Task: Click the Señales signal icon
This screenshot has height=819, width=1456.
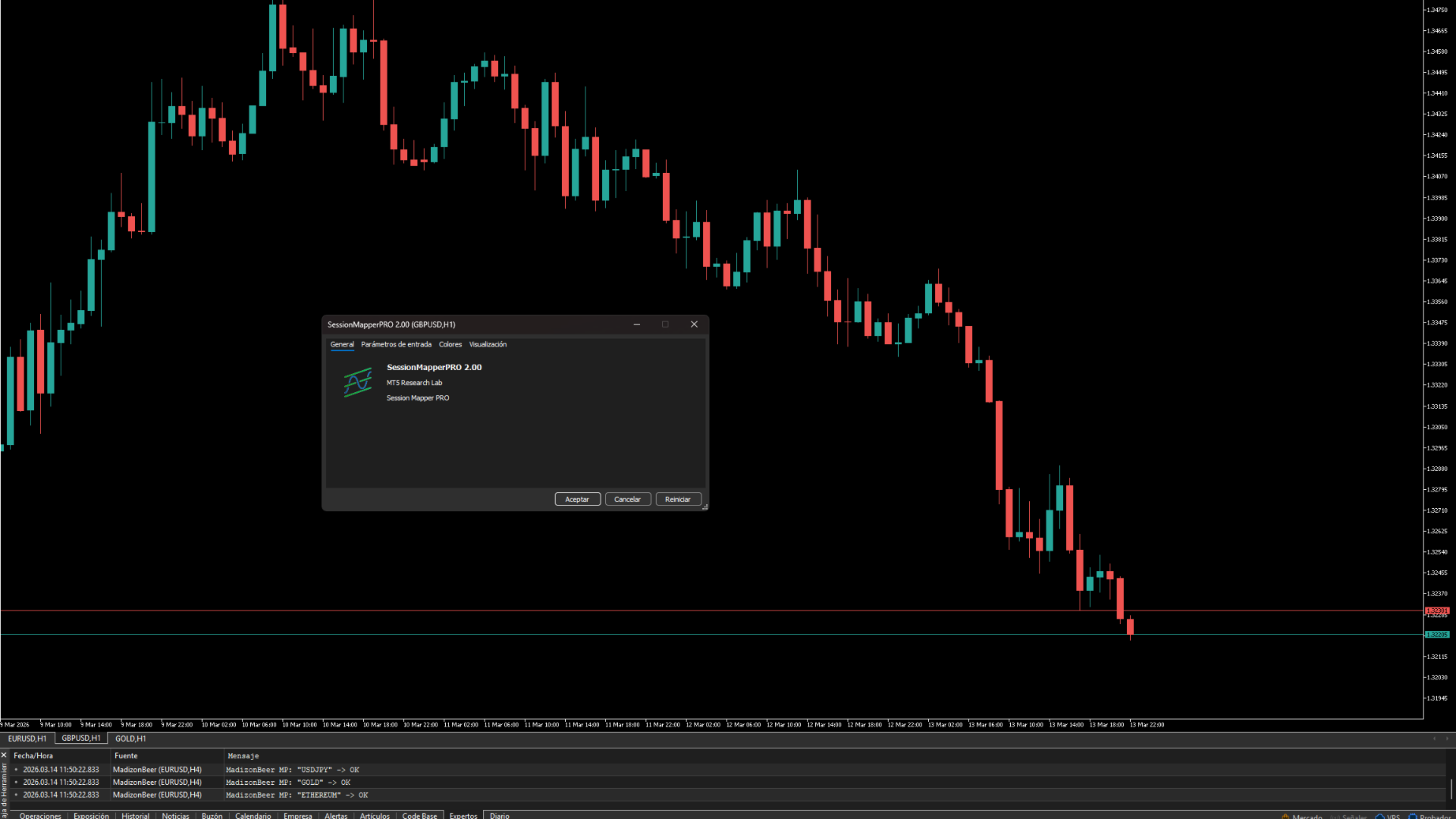Action: 1335,817
